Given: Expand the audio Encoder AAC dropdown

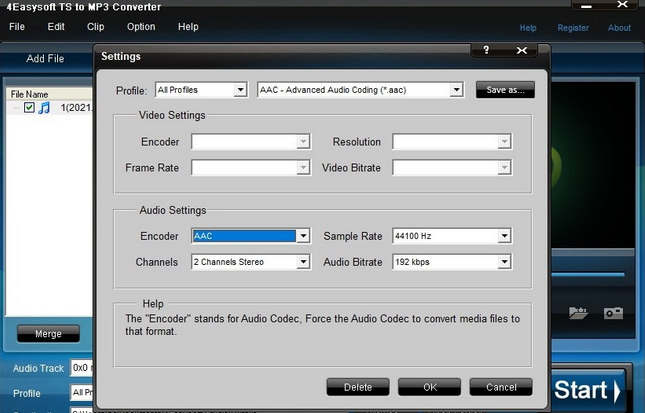Looking at the screenshot, I should (251, 236).
